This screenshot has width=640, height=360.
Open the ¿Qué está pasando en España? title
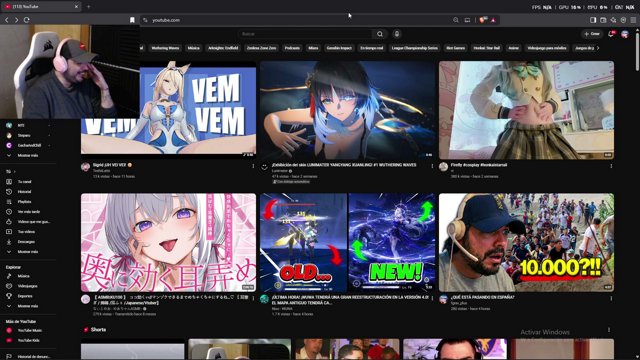[482, 297]
